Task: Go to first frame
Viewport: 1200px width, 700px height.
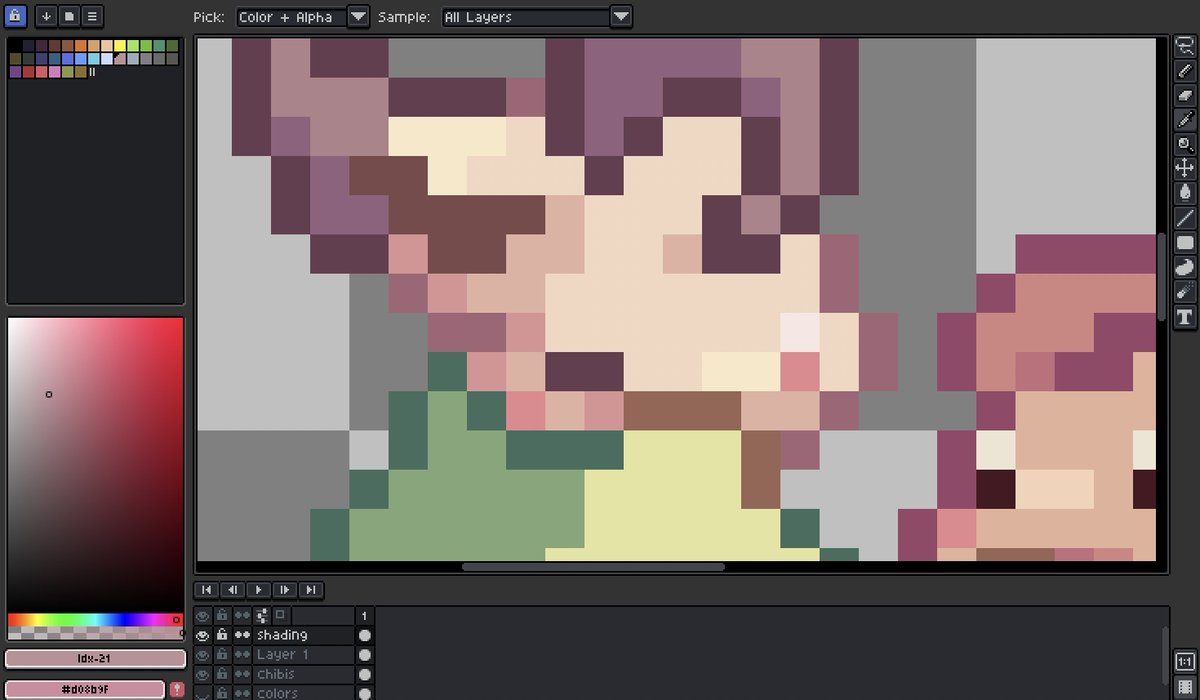Action: click(x=206, y=590)
